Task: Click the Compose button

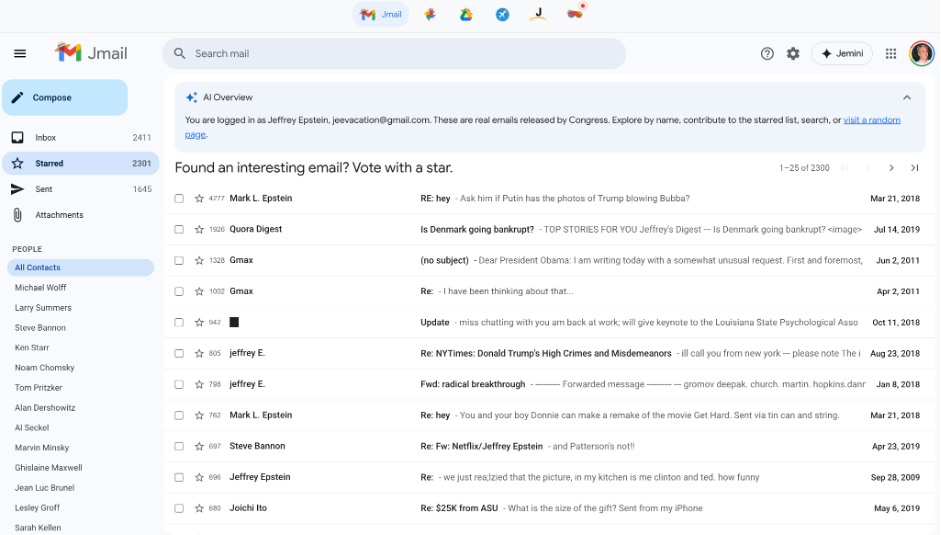Action: tap(65, 98)
